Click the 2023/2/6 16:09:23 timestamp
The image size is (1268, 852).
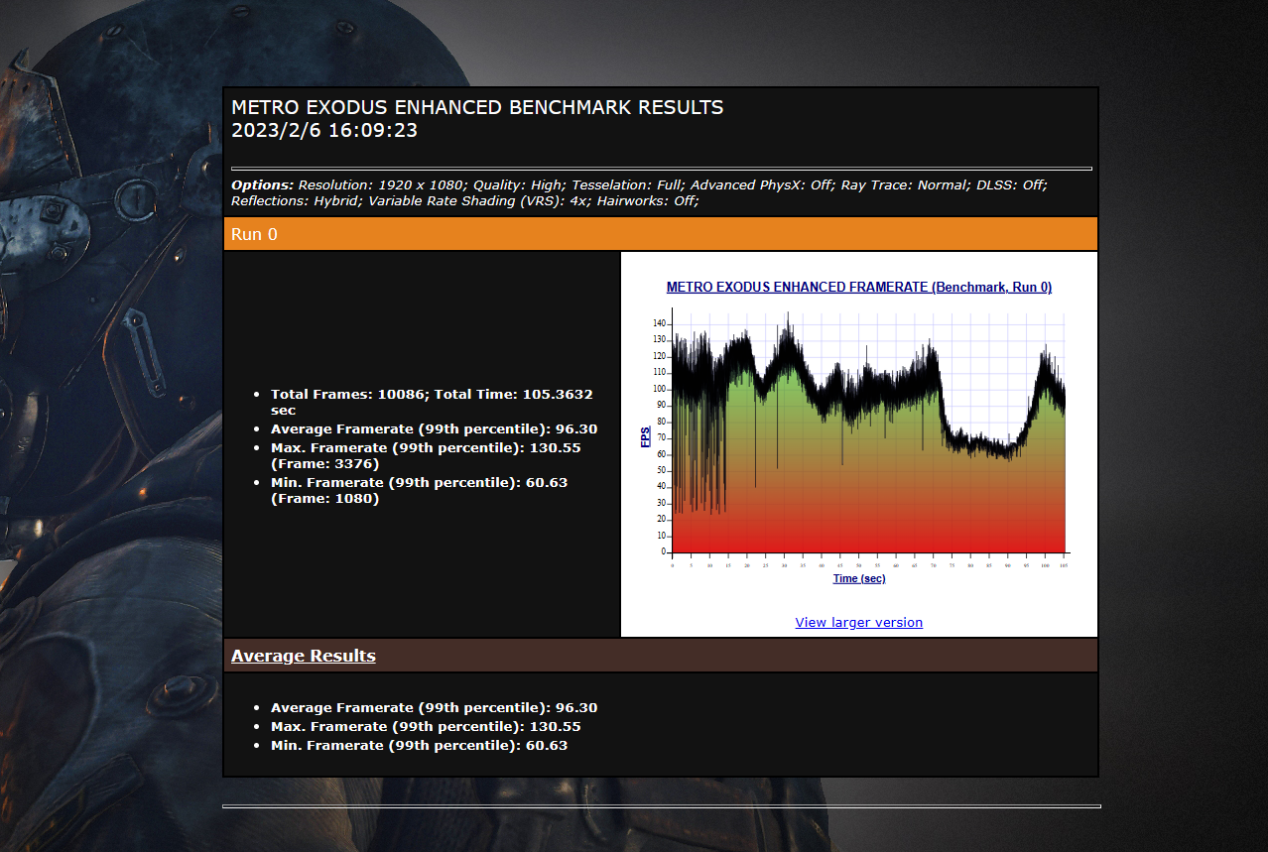pos(324,130)
